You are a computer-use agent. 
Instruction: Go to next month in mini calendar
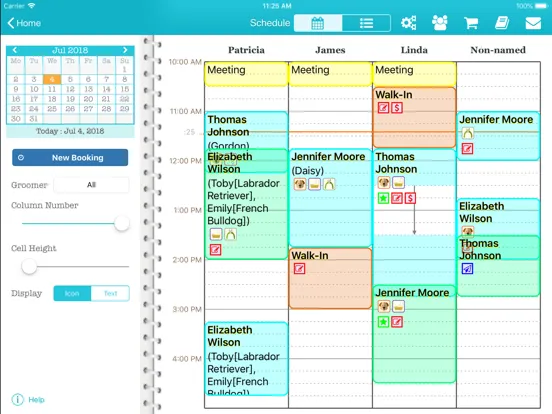tap(125, 50)
